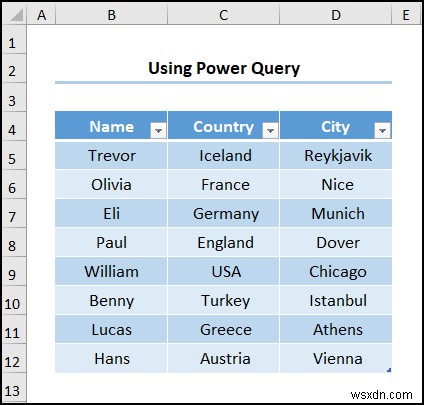Screen dimensions: 424x405
Task: Open the Name column filter dropdown
Action: click(158, 130)
